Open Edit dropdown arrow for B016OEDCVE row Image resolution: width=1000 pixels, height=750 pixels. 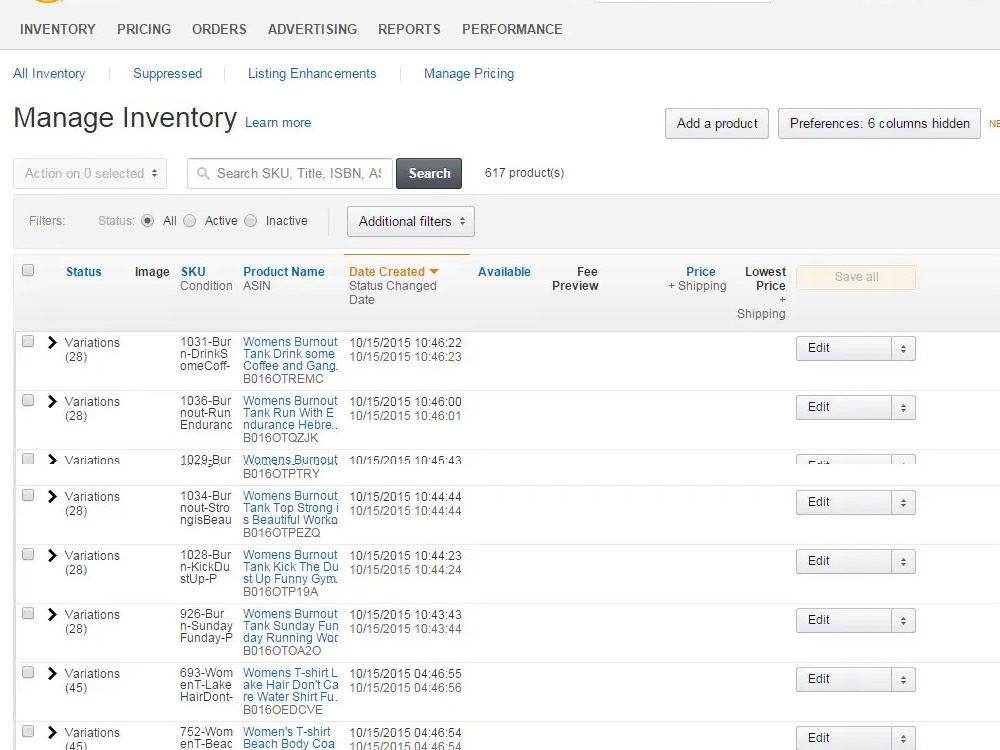pos(903,680)
